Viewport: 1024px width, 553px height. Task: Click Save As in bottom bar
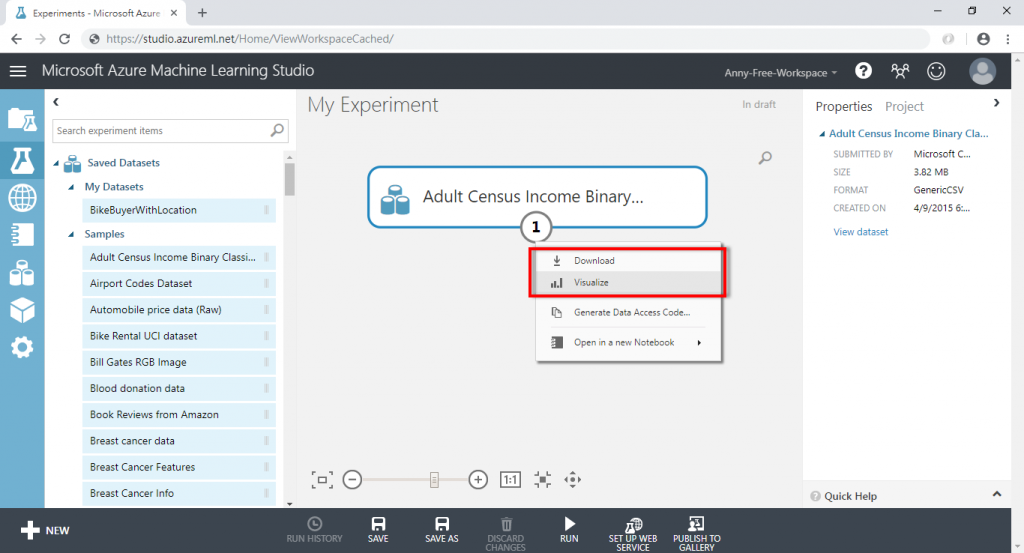441,530
